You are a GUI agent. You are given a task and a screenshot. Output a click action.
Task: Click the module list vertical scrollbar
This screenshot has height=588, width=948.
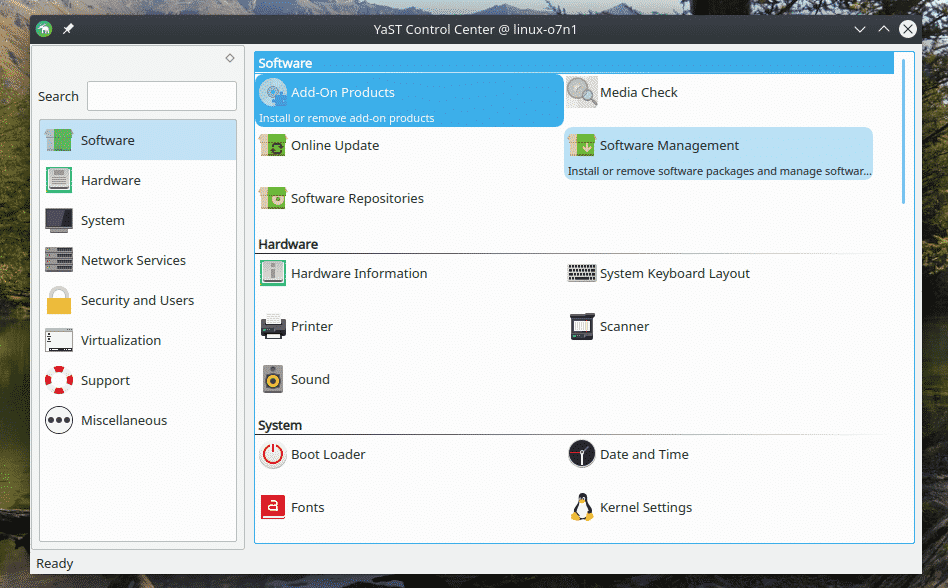click(903, 131)
